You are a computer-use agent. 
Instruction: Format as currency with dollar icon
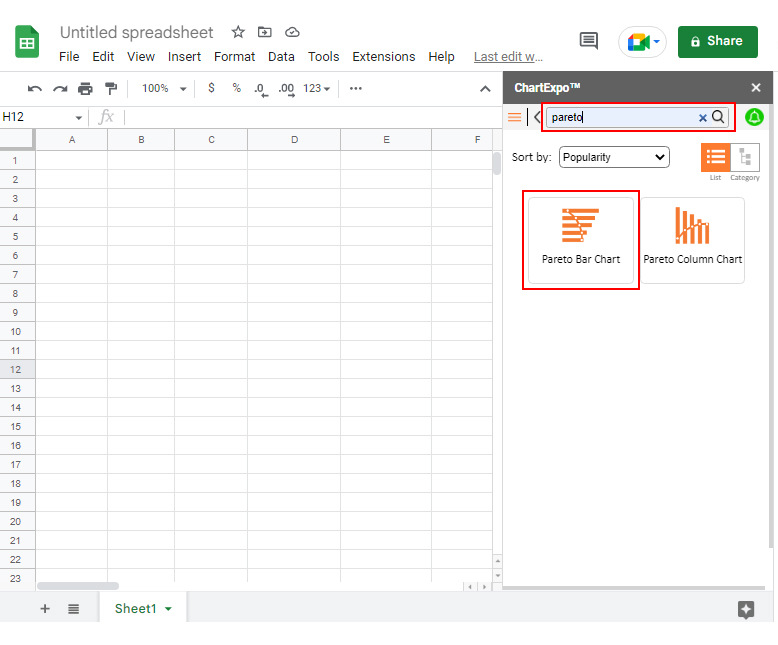point(211,88)
